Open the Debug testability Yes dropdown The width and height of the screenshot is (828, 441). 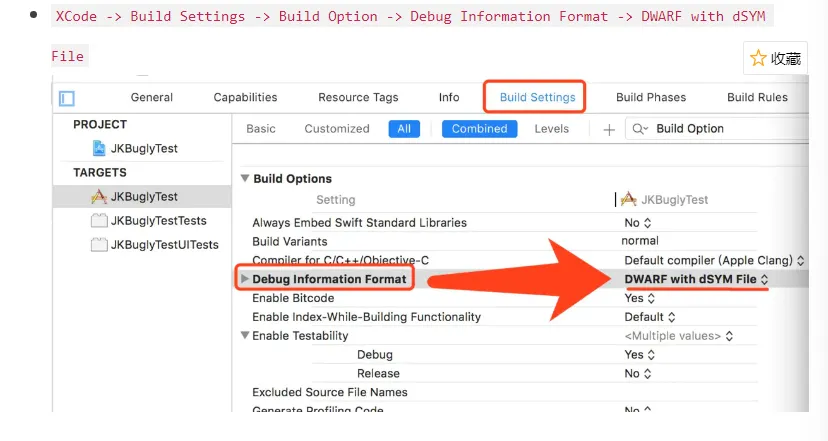639,355
